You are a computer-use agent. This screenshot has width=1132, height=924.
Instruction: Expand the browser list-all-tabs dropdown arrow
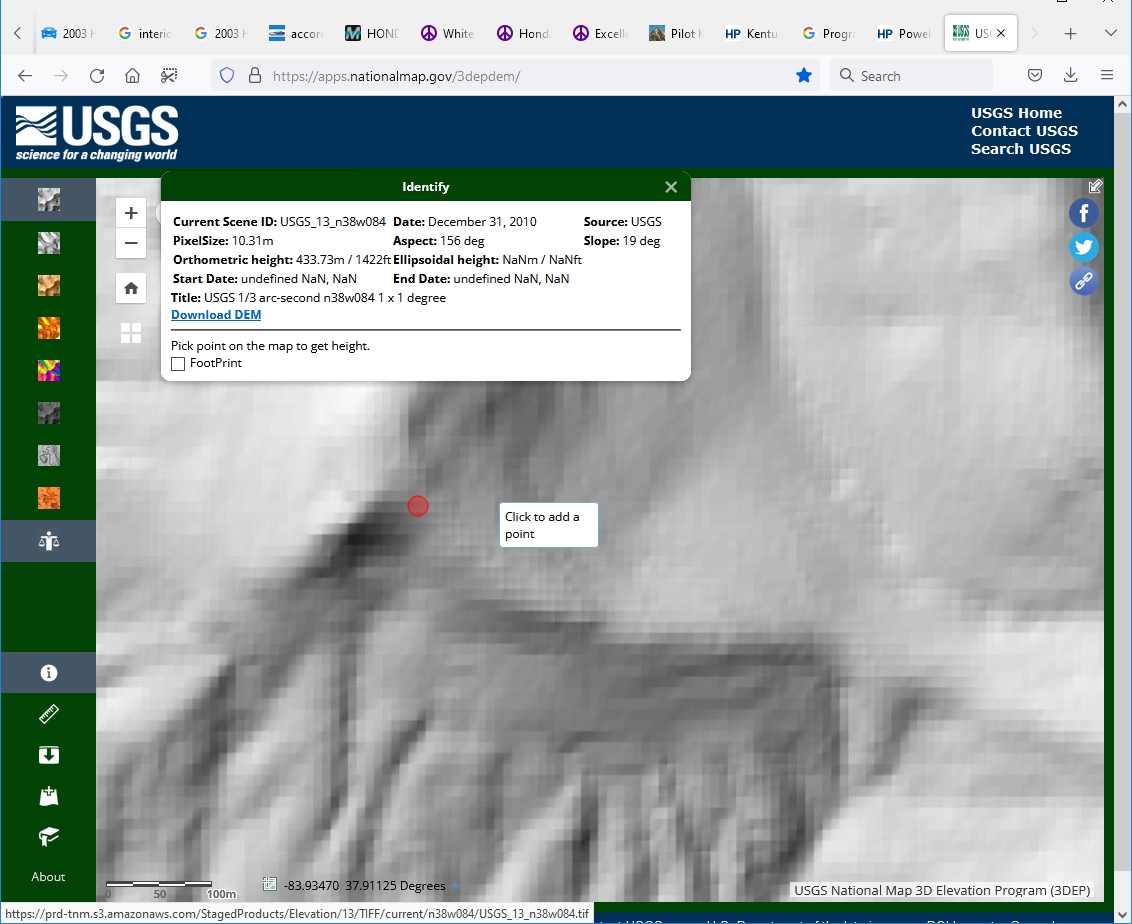click(1110, 33)
